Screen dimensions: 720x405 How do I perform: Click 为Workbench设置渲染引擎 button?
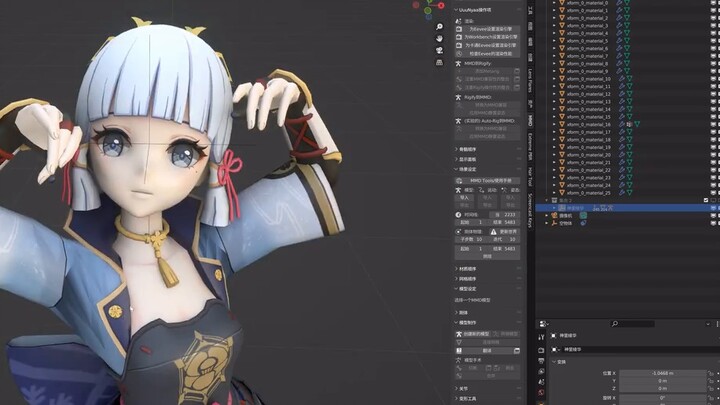(x=488, y=37)
